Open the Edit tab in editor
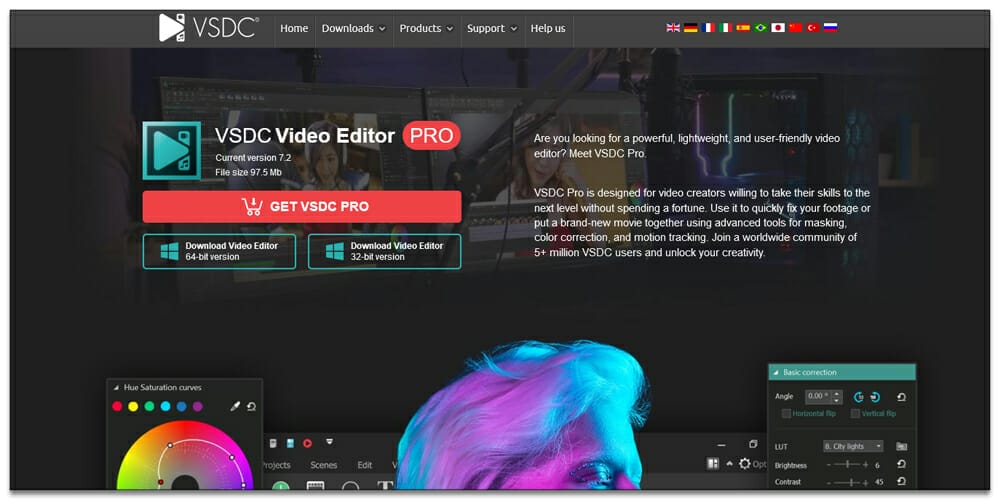This screenshot has width=1000, height=500. pyautogui.click(x=365, y=465)
